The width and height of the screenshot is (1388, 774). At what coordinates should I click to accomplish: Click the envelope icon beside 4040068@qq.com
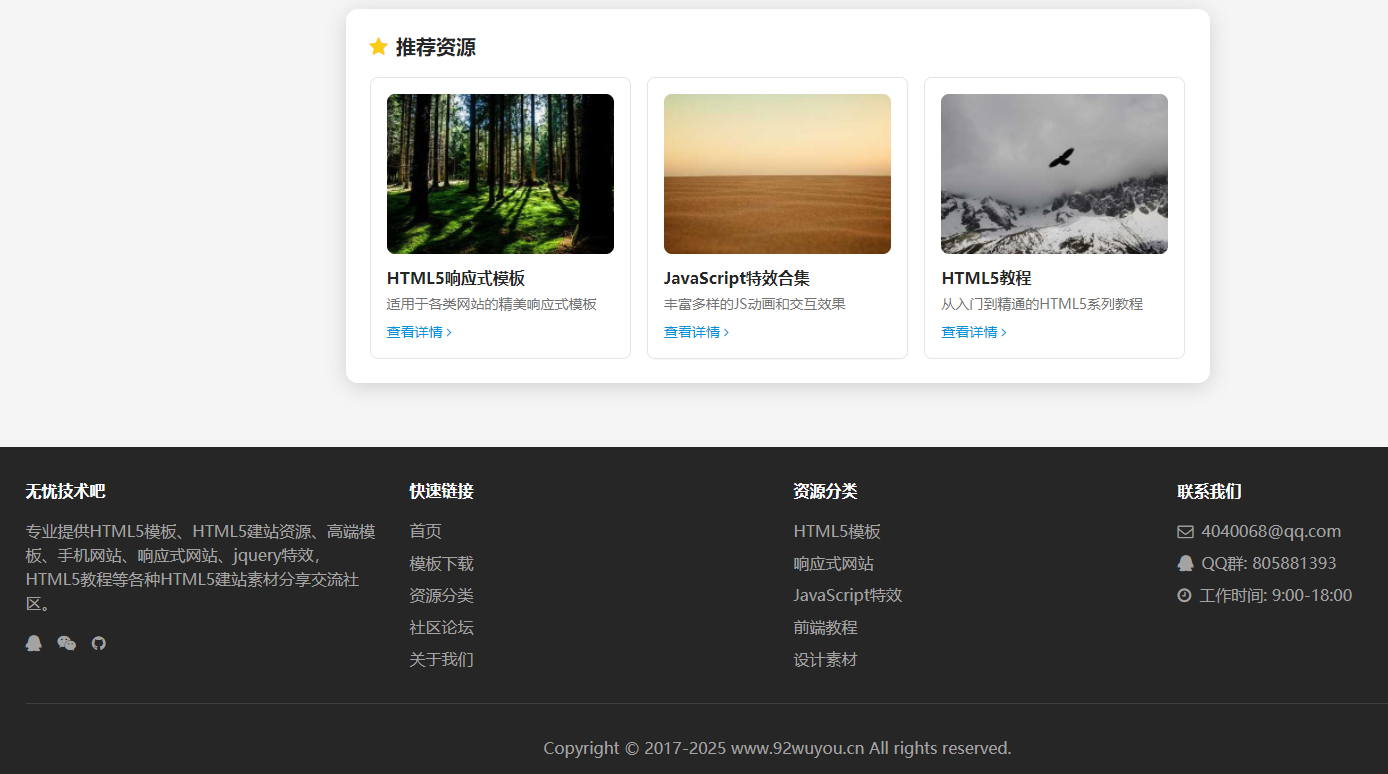tap(1185, 531)
